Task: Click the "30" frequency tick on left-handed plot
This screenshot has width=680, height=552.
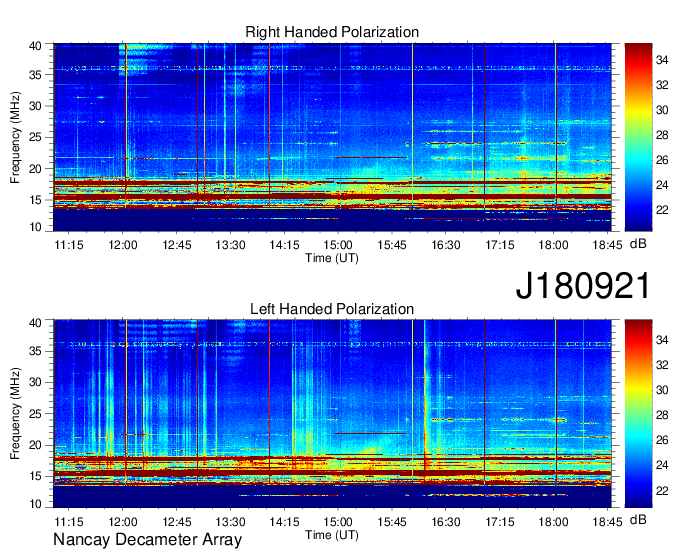Action: [35, 382]
